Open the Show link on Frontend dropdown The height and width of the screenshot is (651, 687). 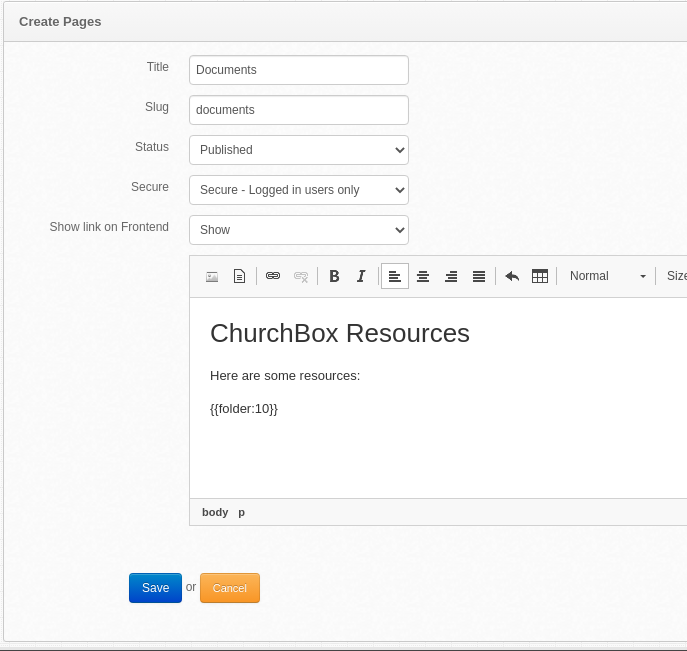tap(299, 230)
